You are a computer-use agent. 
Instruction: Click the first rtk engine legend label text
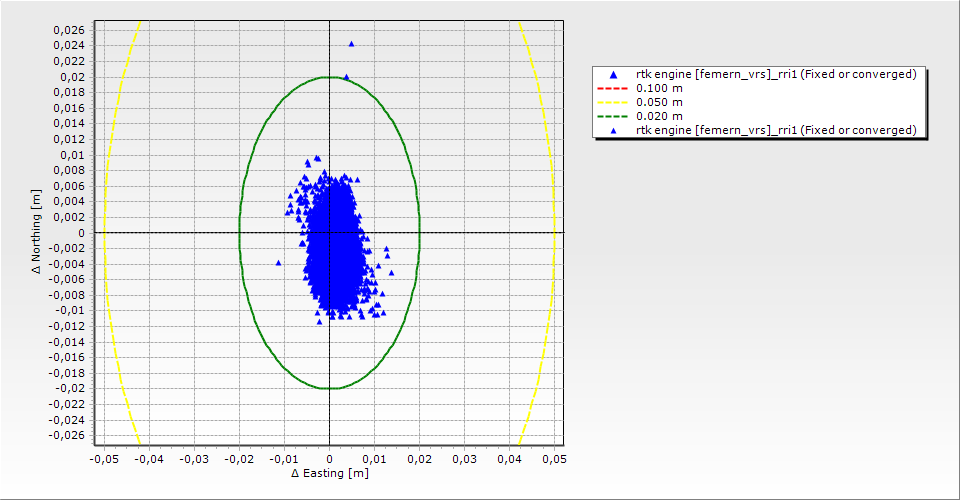click(776, 74)
